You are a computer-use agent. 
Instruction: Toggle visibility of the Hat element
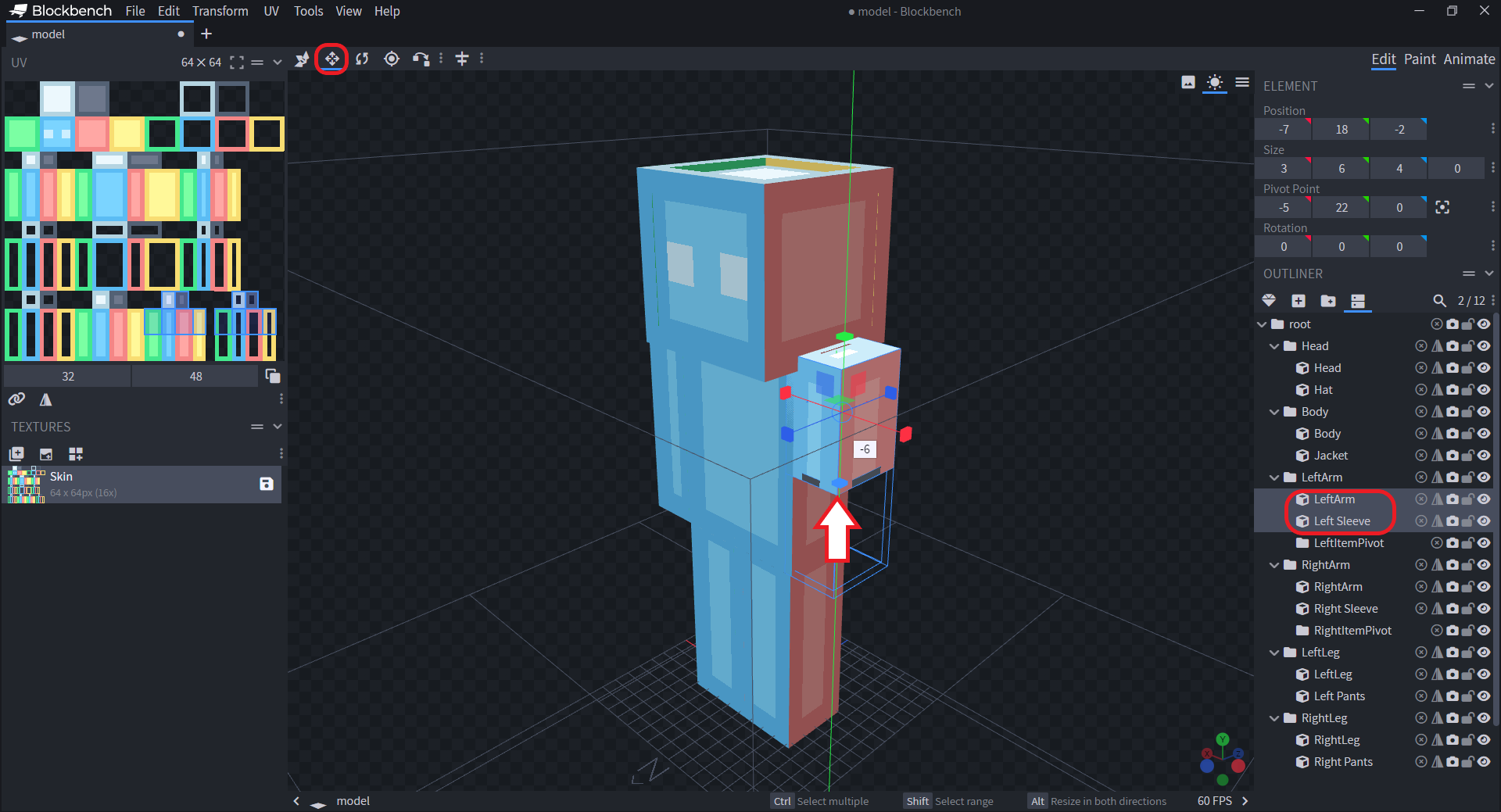[x=1484, y=390]
